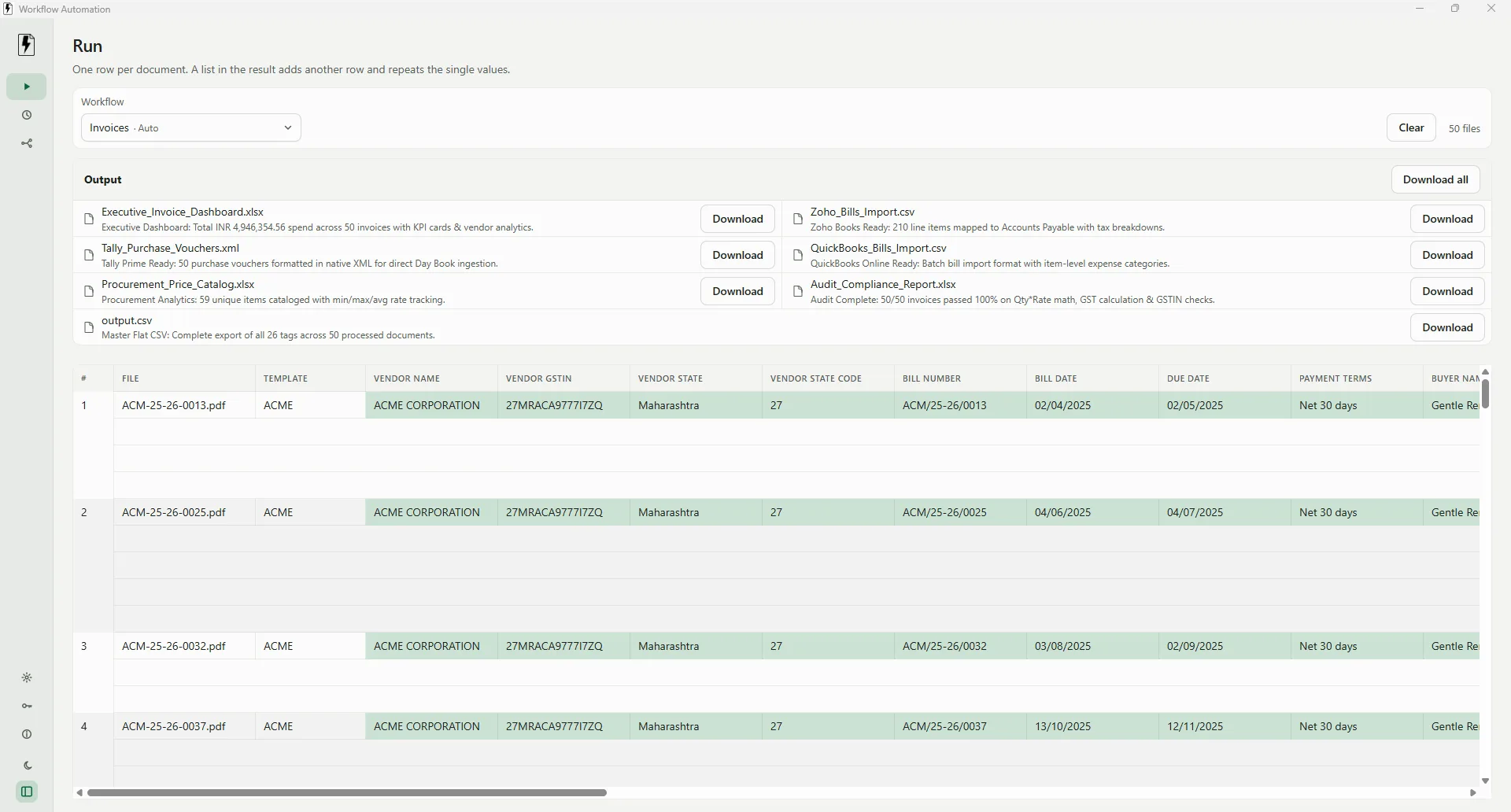Toggle dark mode with the moon icon
The width and height of the screenshot is (1511, 812).
click(27, 765)
